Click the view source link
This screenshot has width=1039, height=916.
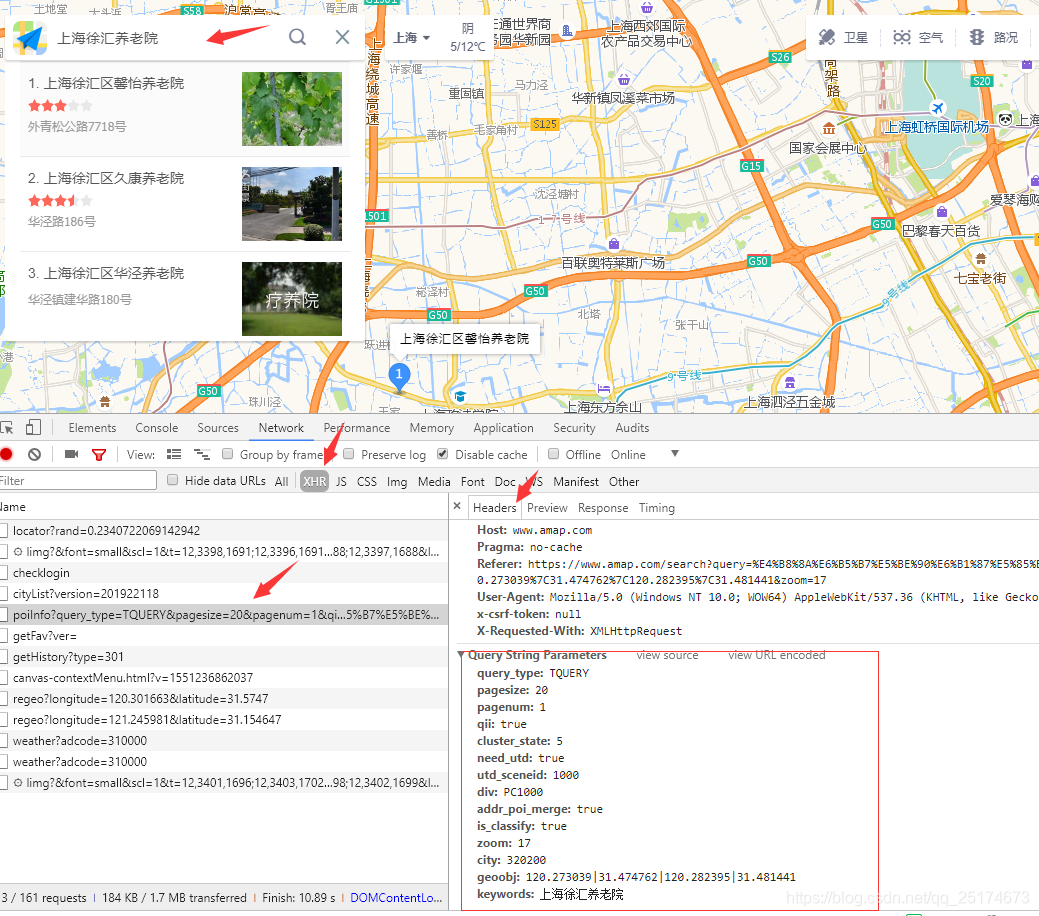(667, 655)
